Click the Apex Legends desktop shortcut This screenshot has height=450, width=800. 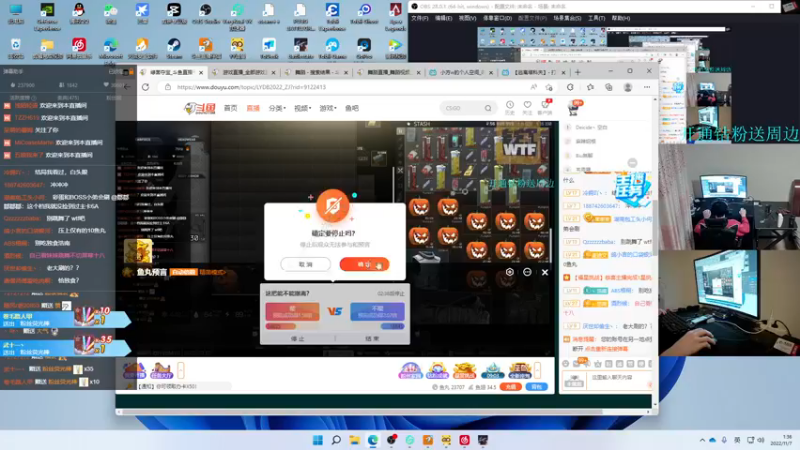pyautogui.click(x=395, y=17)
